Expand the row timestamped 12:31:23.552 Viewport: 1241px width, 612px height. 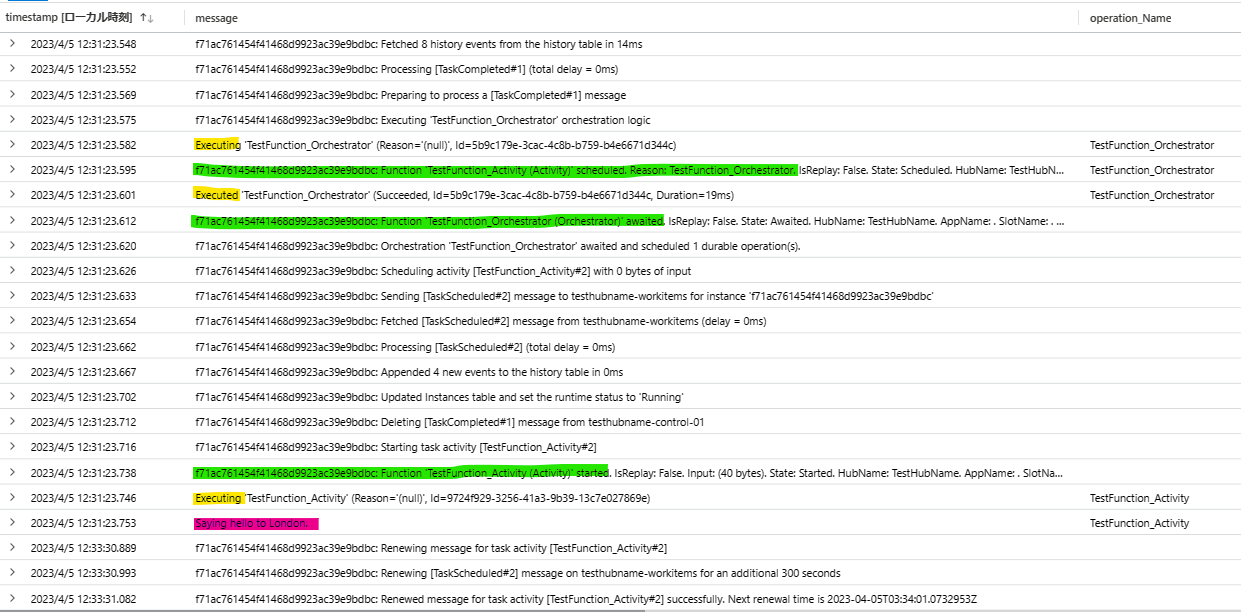click(12, 69)
